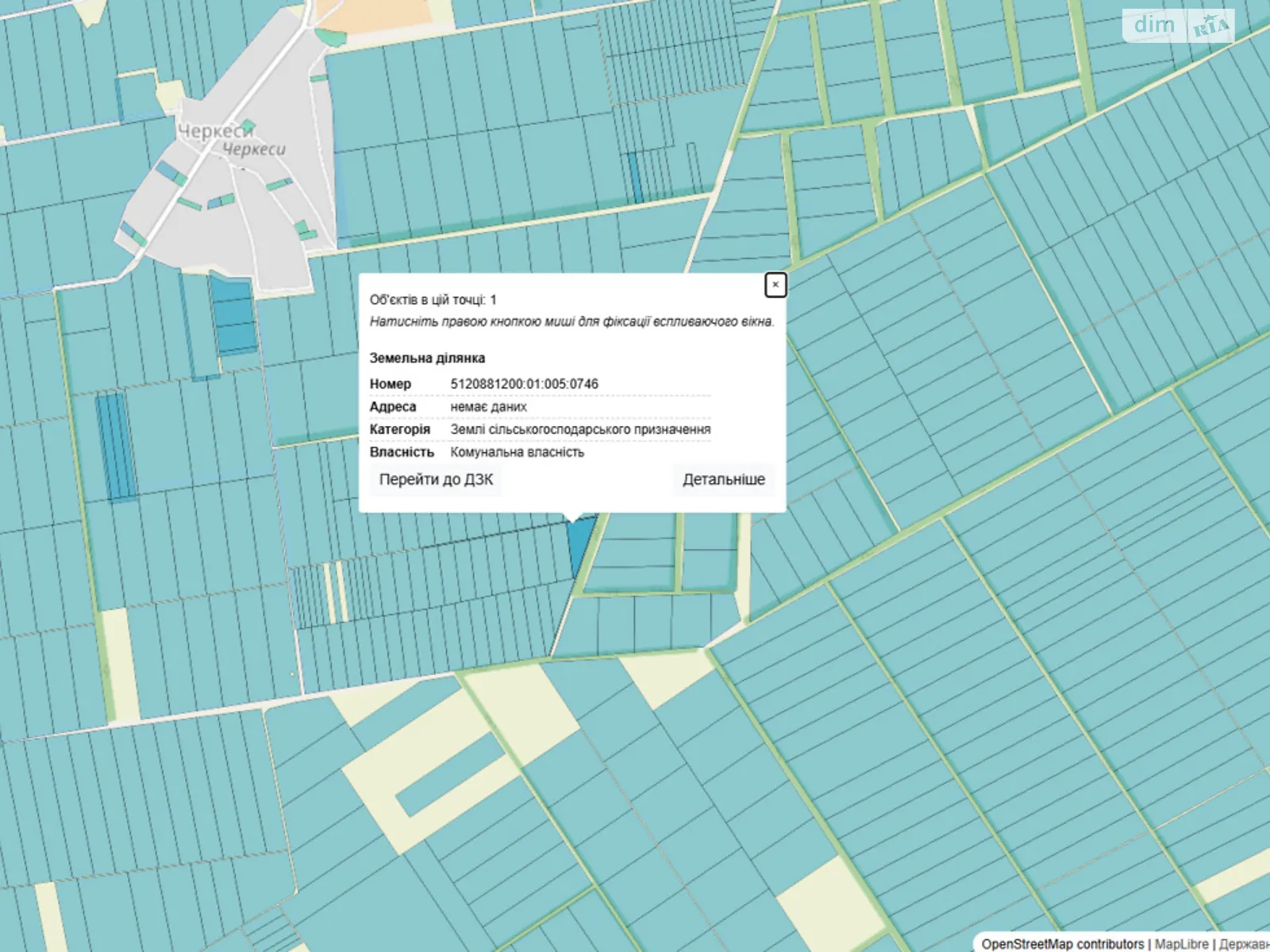Follow the MapLibre attribution link

[1181, 943]
